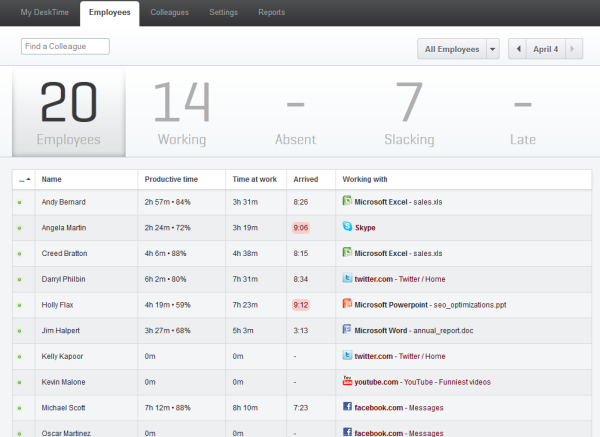The image size is (600, 437).
Task: Click the Twitter icon in Darryl Philbin's row
Action: 347,279
